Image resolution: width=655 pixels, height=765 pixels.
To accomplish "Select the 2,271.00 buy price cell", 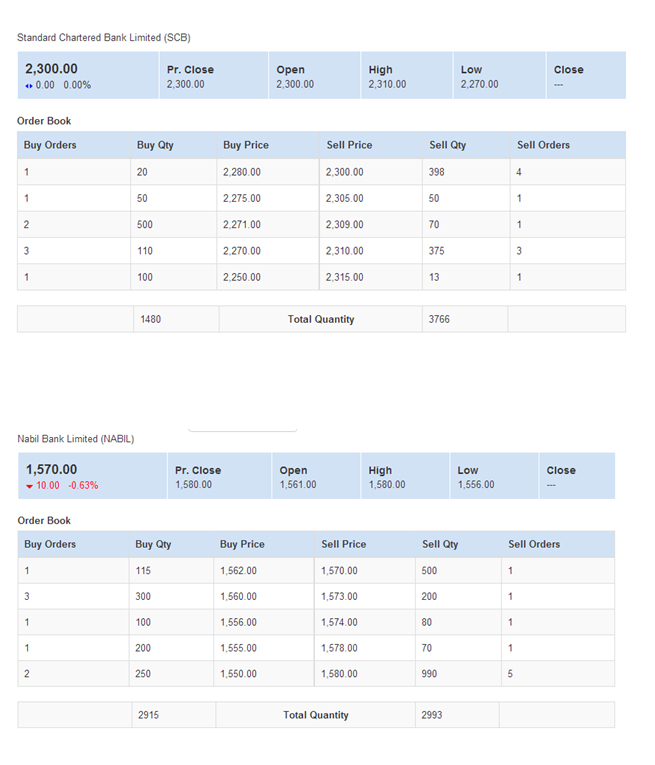I will 242,224.
